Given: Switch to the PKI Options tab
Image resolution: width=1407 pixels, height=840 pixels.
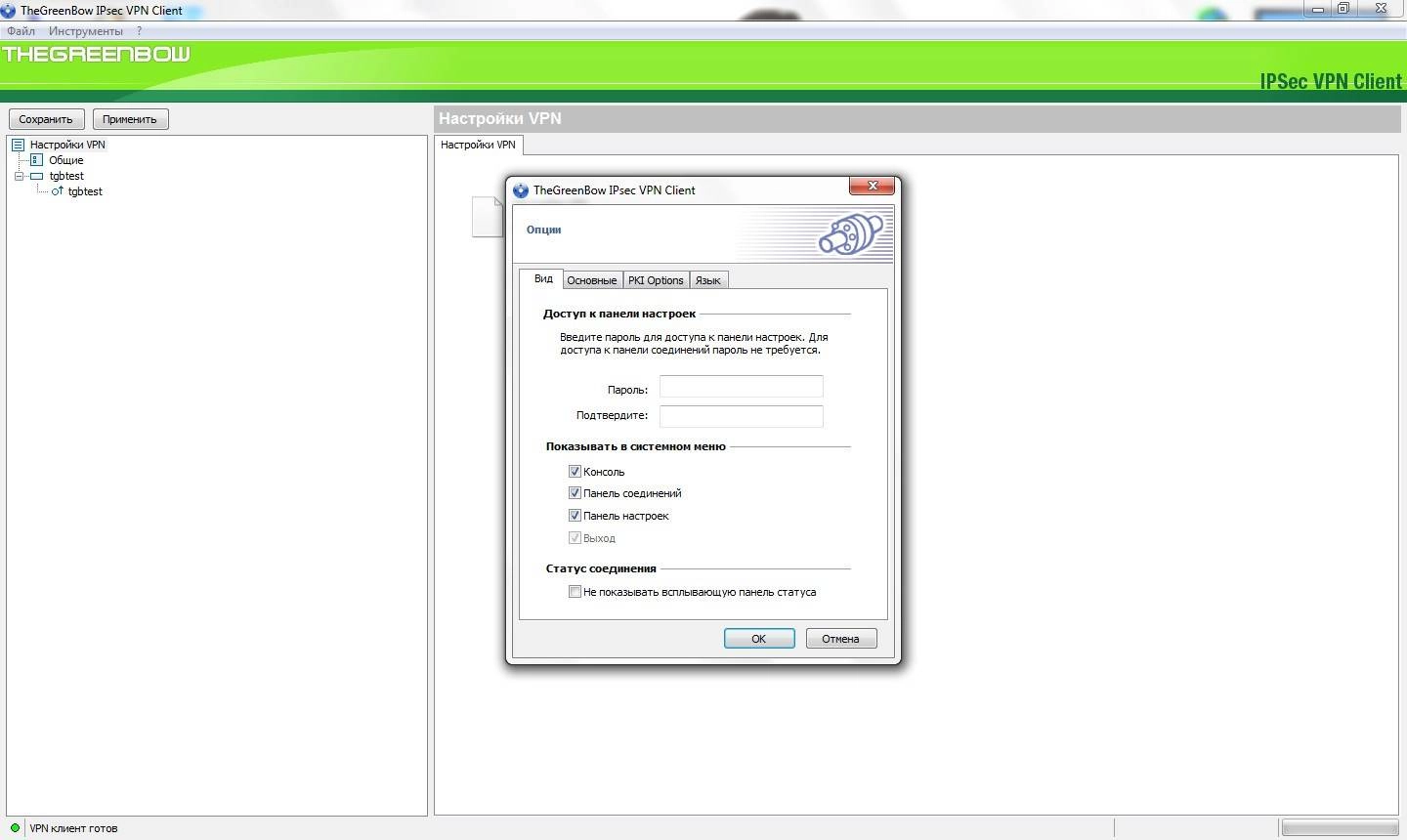Looking at the screenshot, I should click(656, 280).
